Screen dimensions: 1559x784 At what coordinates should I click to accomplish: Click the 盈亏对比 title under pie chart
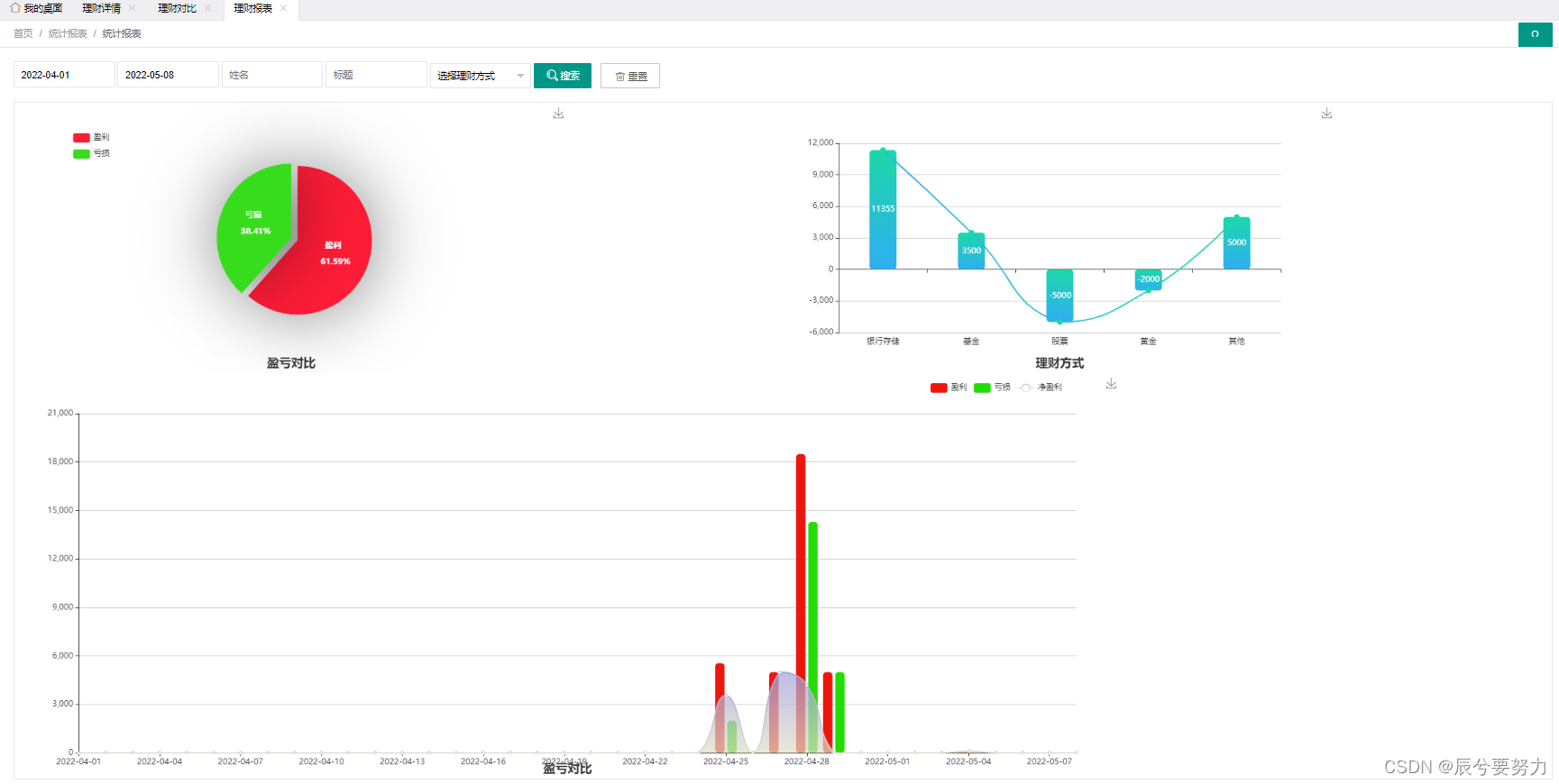[x=290, y=363]
